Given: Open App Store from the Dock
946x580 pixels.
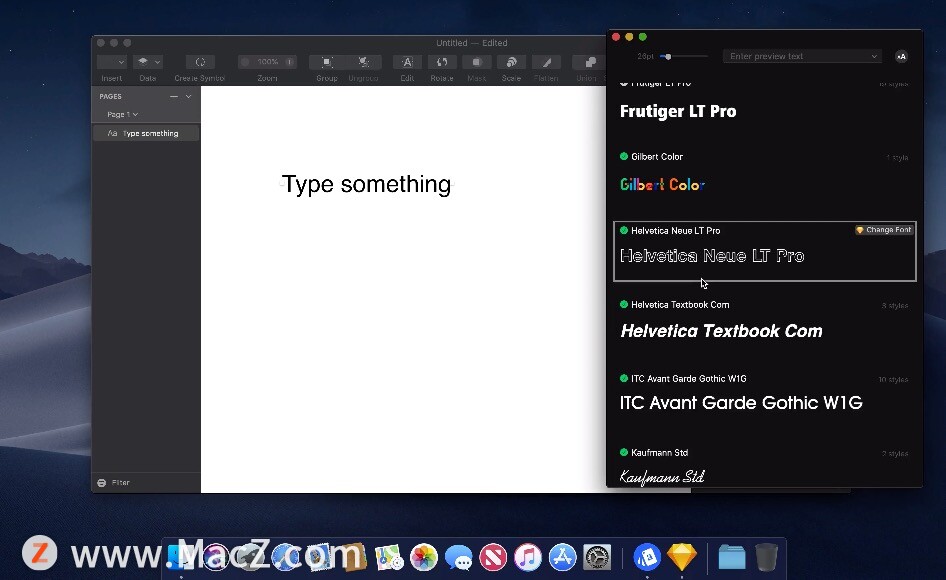Looking at the screenshot, I should pyautogui.click(x=562, y=556).
